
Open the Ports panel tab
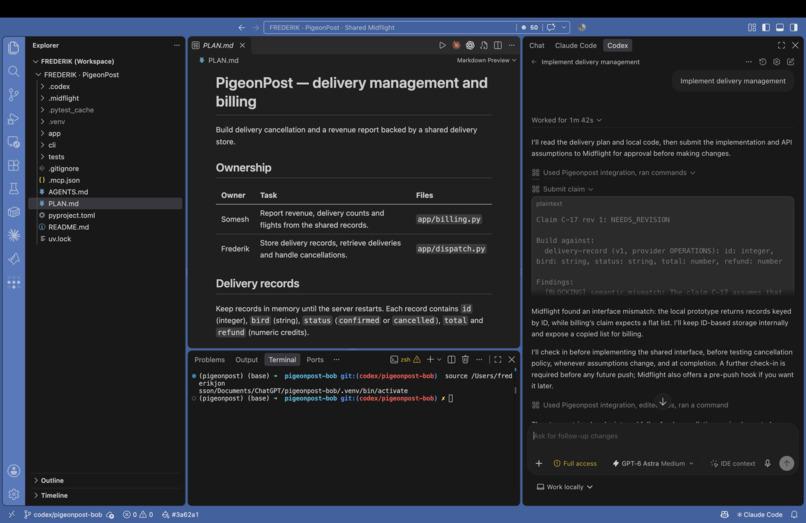click(315, 359)
